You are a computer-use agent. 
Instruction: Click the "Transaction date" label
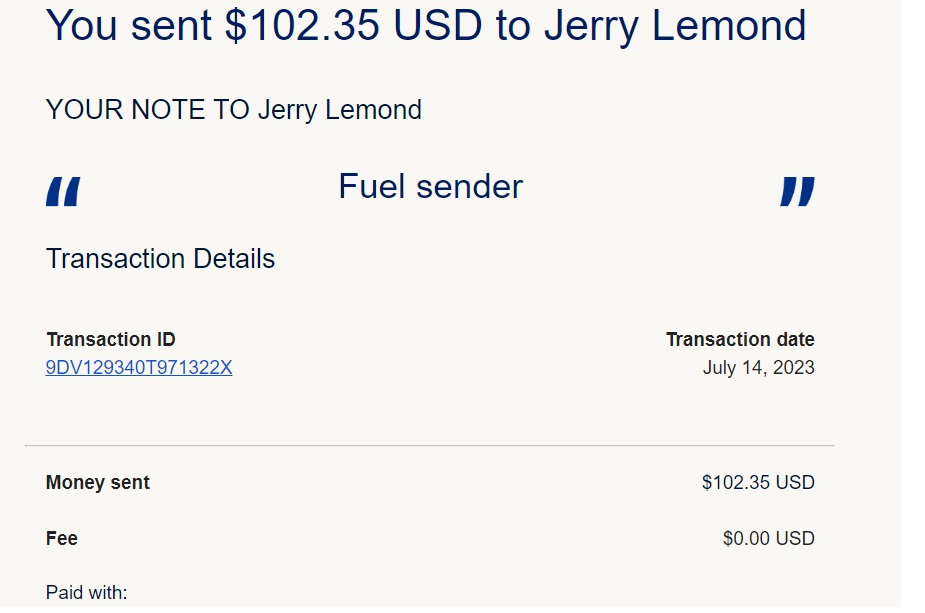point(740,339)
